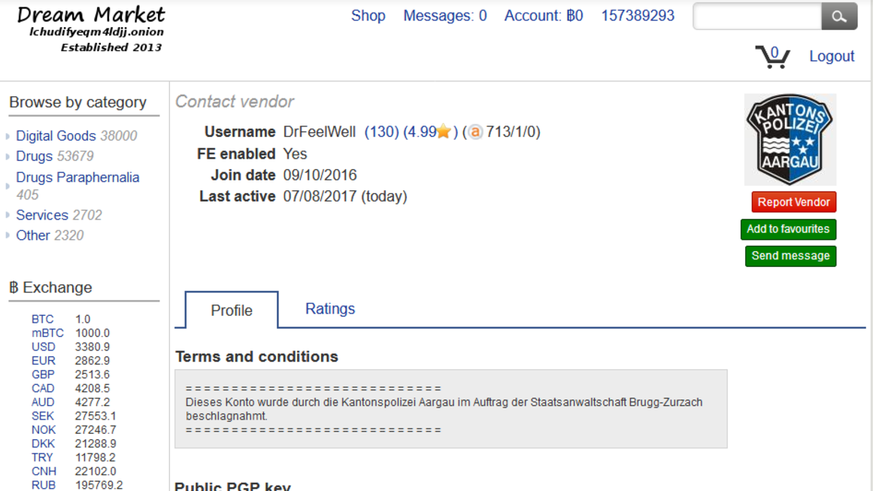Image resolution: width=873 pixels, height=491 pixels.
Task: Log out using the Logout link
Action: click(x=831, y=56)
